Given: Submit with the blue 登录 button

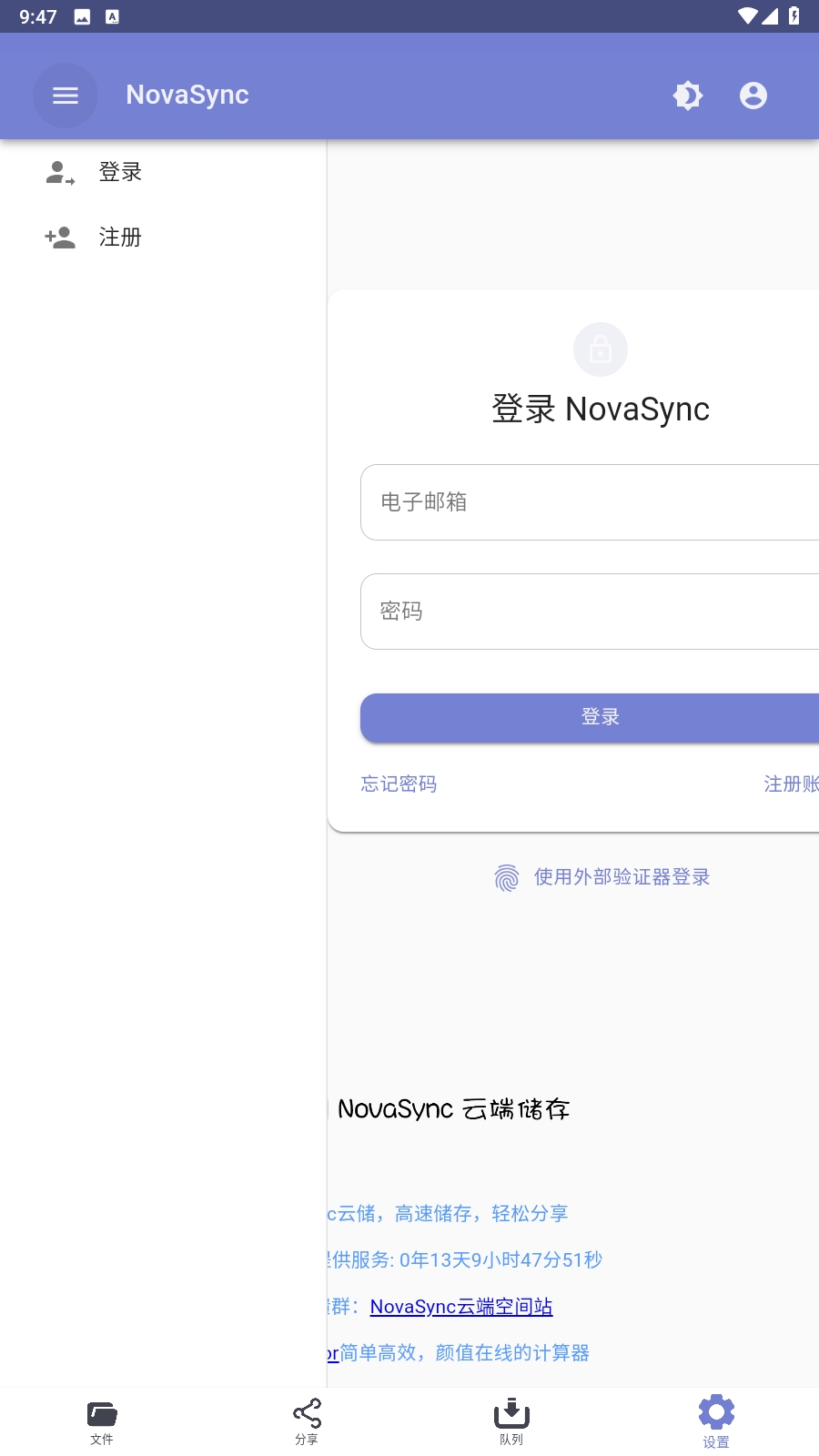Looking at the screenshot, I should [x=590, y=717].
